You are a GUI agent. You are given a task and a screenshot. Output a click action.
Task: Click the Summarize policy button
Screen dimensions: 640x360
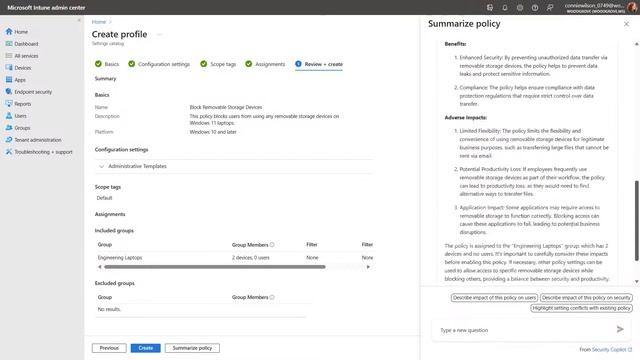pos(192,348)
